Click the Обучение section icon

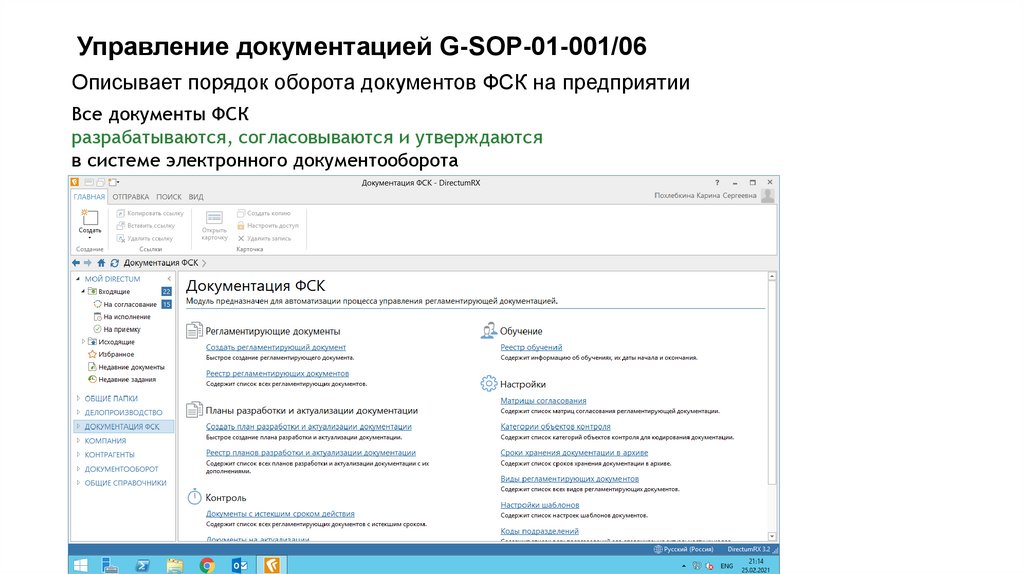click(488, 330)
